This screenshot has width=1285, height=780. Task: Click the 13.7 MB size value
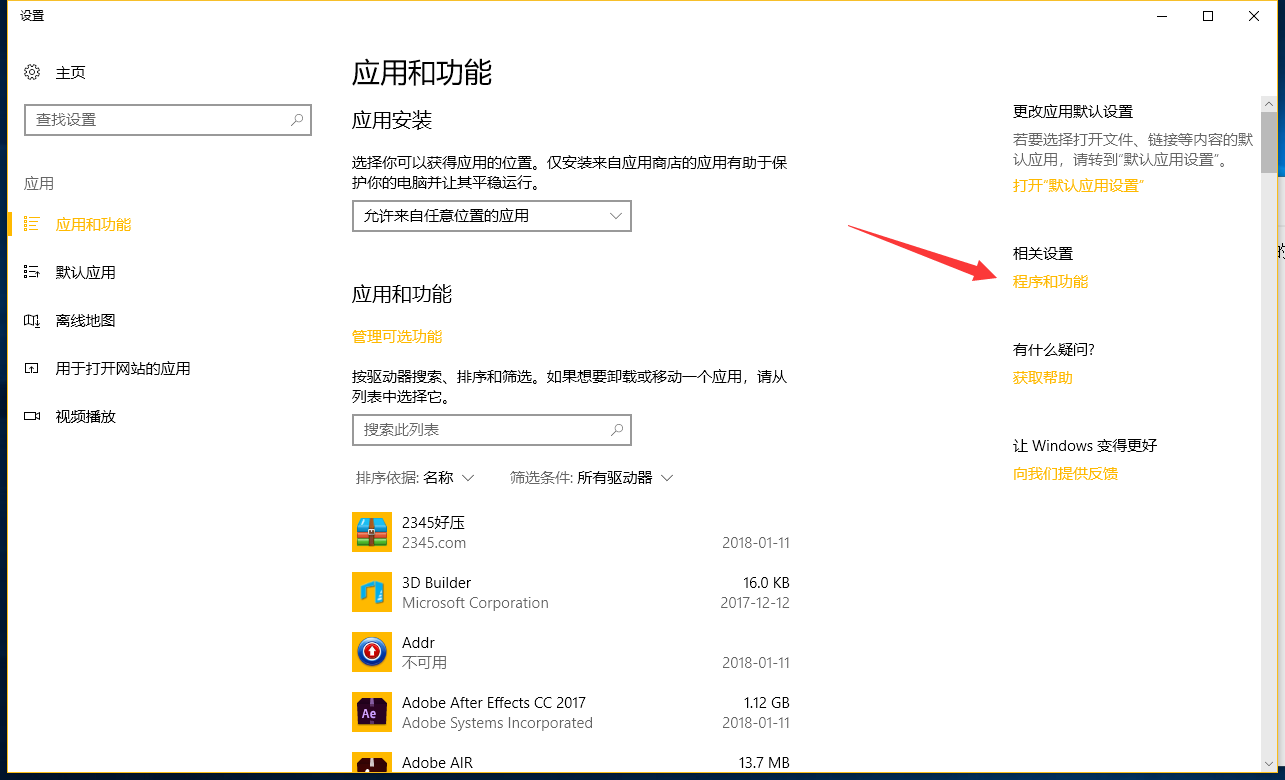pyautogui.click(x=764, y=762)
